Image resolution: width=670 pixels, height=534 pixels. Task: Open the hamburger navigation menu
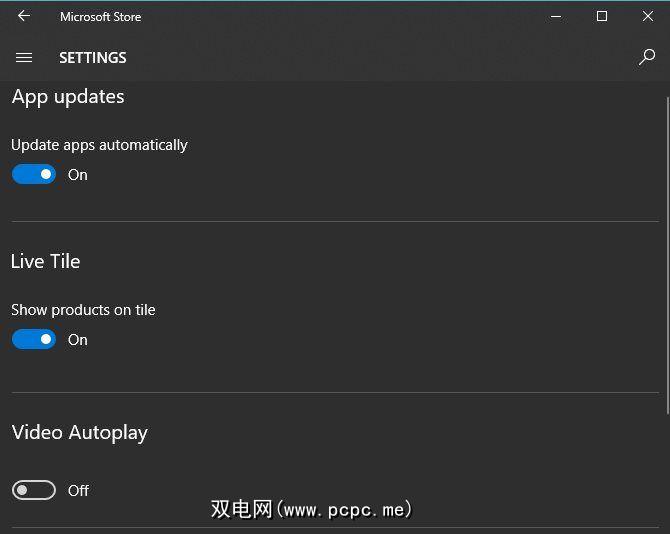(x=24, y=58)
